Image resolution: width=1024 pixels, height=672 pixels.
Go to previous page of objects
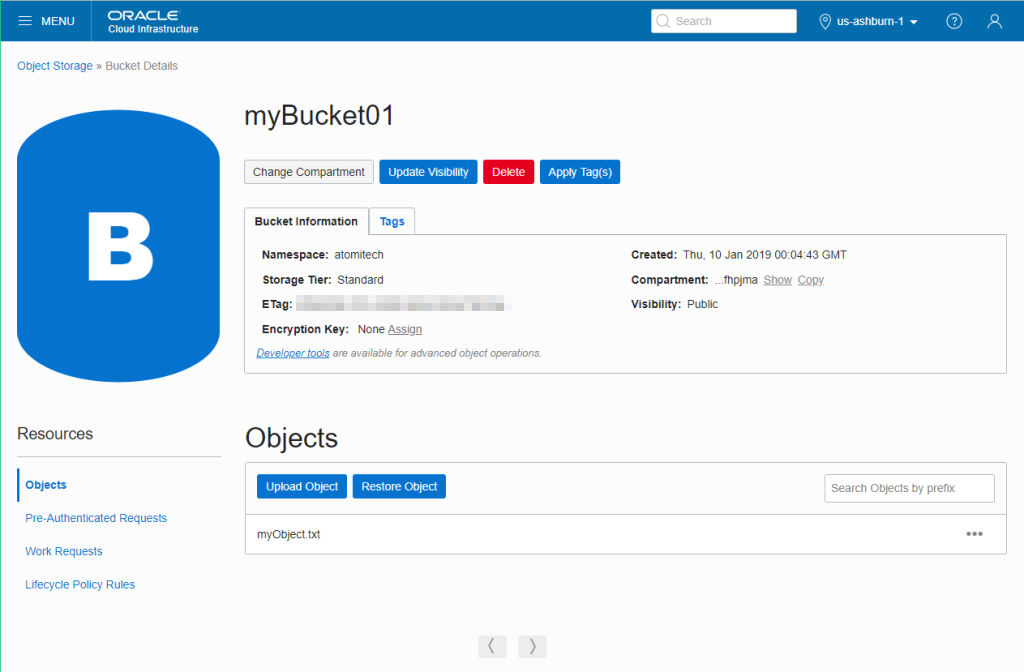(492, 647)
